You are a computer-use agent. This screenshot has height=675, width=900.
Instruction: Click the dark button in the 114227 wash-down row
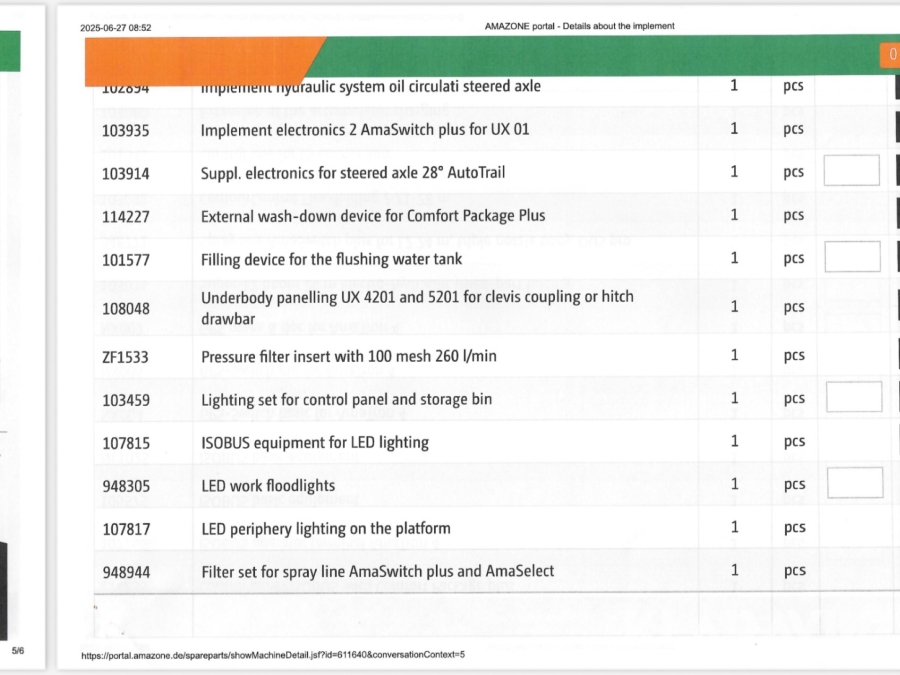(896, 215)
